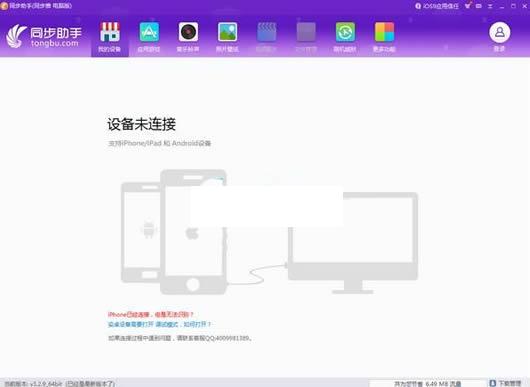The image size is (530, 387).
Task: Open the green backup restore clock icon
Action: [x=345, y=32]
